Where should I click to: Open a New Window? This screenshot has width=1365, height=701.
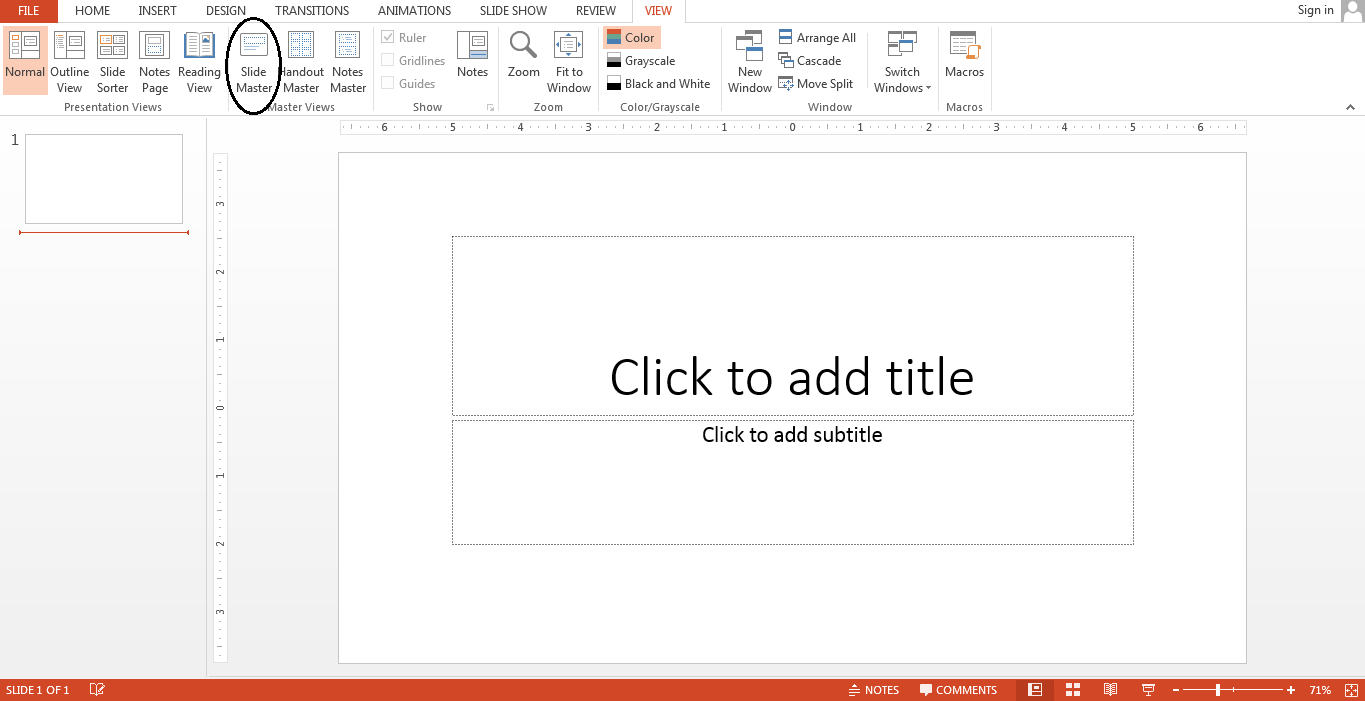(x=750, y=60)
